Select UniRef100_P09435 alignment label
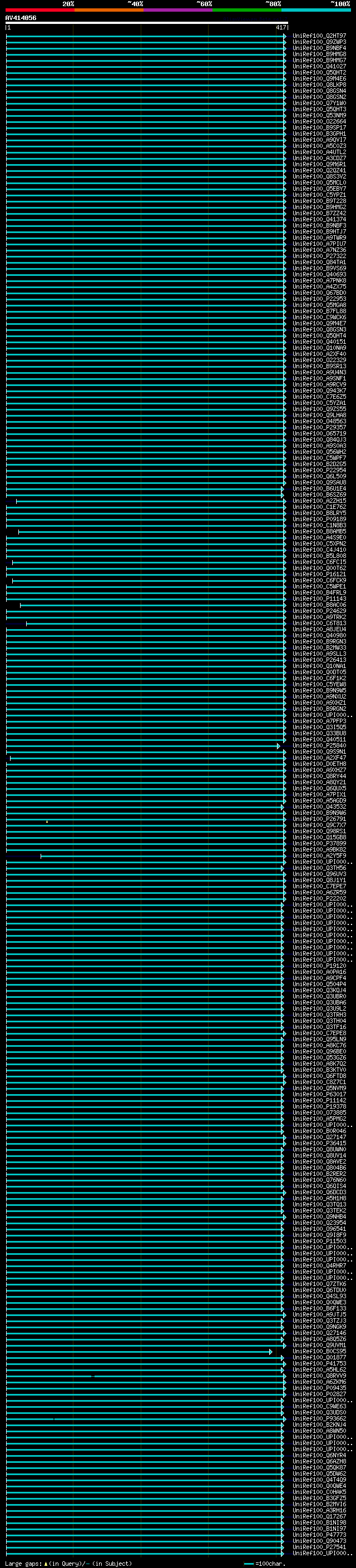356x1568 pixels. click(x=319, y=1388)
